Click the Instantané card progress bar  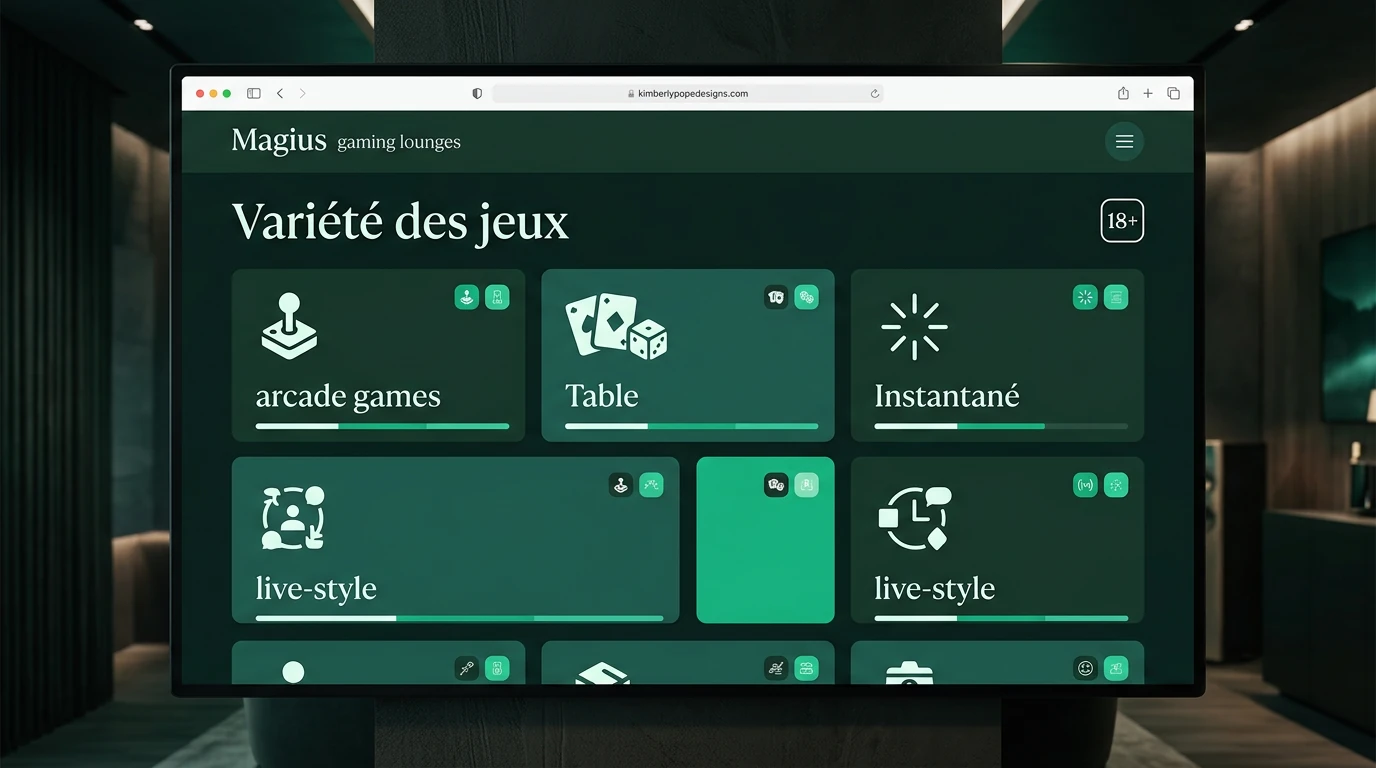coord(1001,426)
